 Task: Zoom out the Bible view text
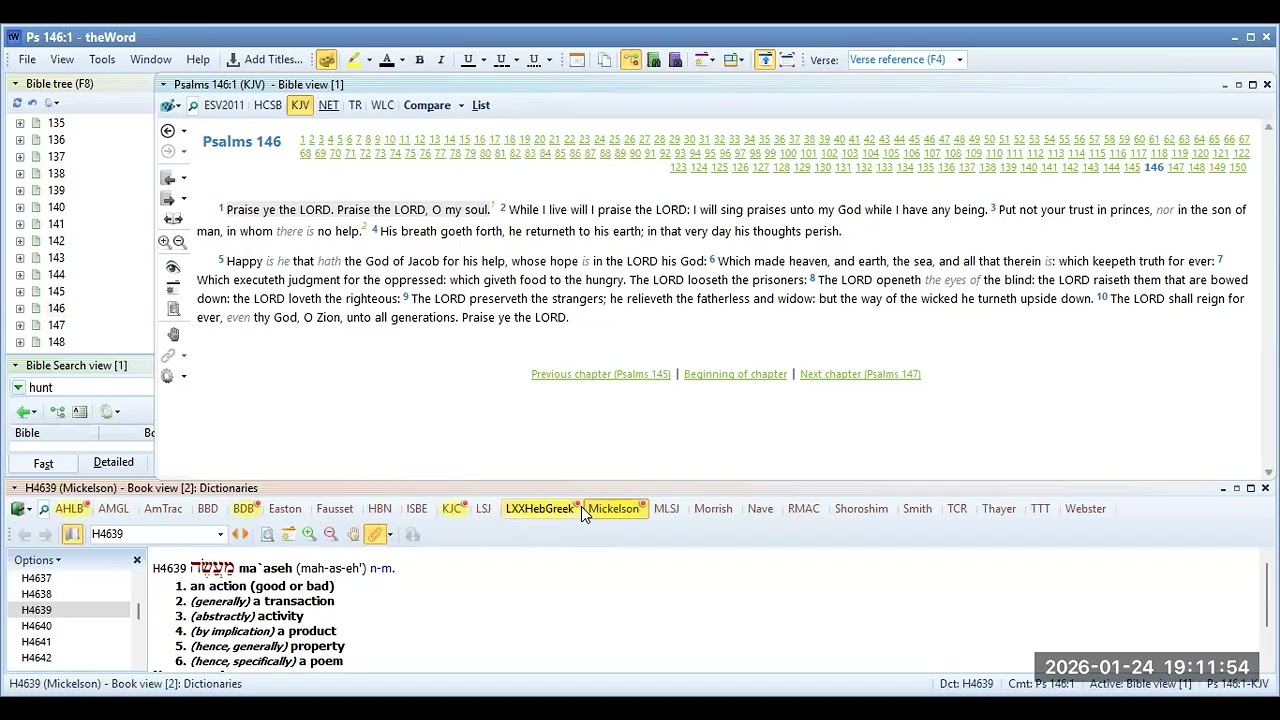coord(180,242)
